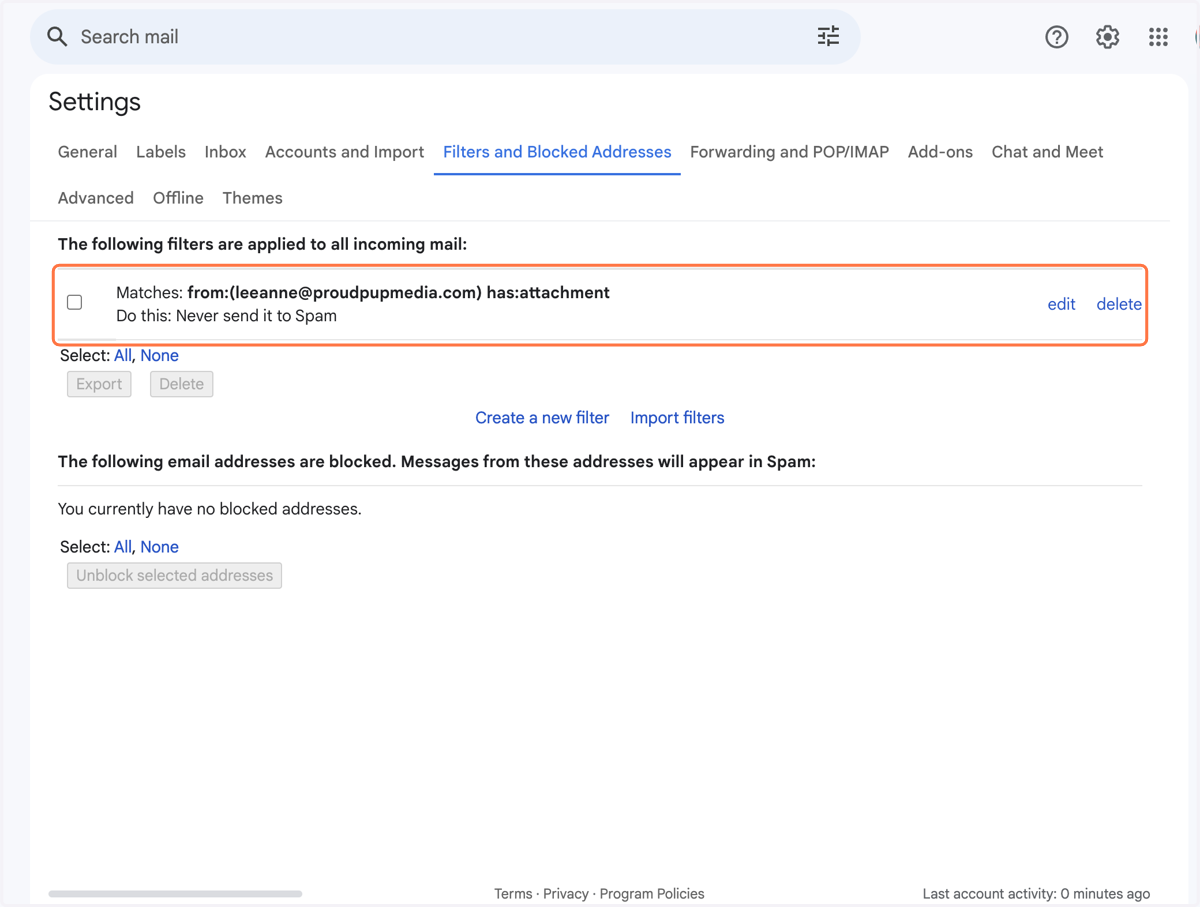Open Import filters
The height and width of the screenshot is (907, 1200).
click(x=677, y=418)
